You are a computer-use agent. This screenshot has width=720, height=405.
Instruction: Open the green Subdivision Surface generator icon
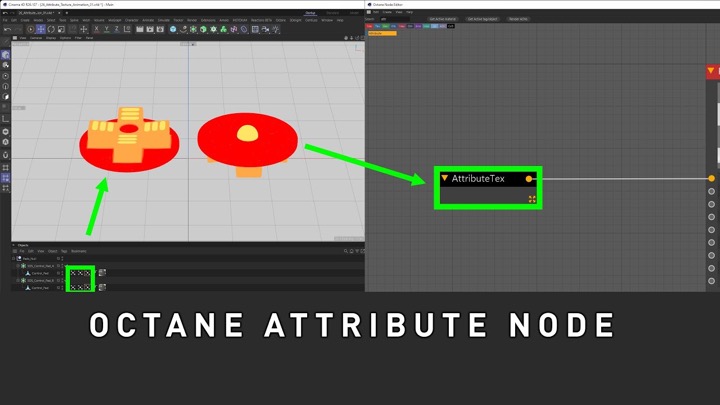tap(193, 29)
